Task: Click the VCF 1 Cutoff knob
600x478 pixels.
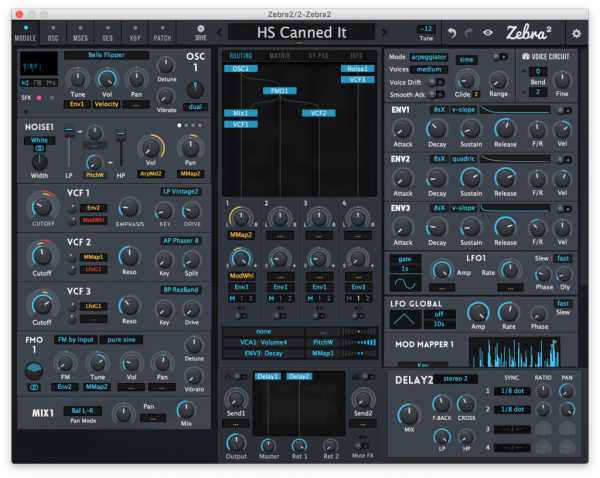Action: [42, 207]
